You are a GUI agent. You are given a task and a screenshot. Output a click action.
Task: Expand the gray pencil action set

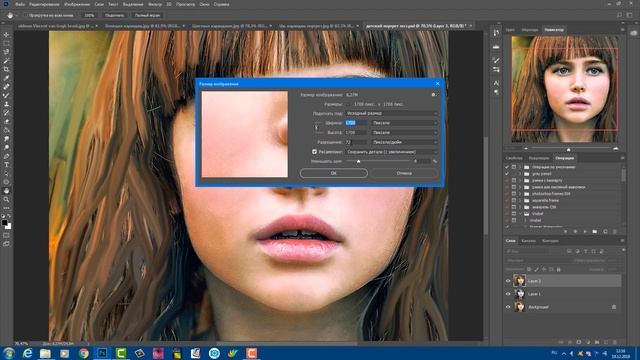520,173
